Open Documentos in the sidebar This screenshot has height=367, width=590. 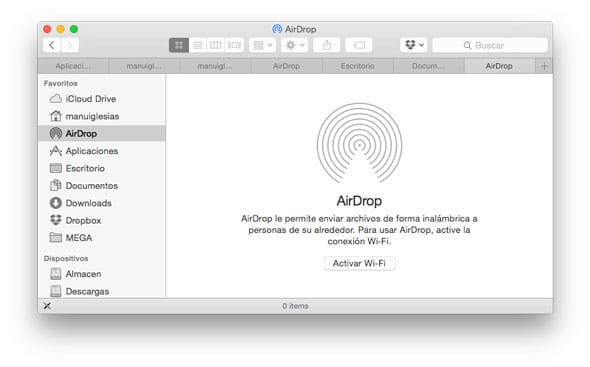coord(102,185)
